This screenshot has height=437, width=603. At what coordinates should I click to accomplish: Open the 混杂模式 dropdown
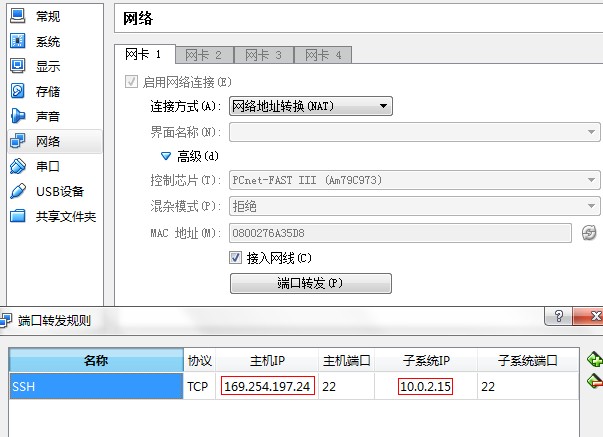click(414, 206)
